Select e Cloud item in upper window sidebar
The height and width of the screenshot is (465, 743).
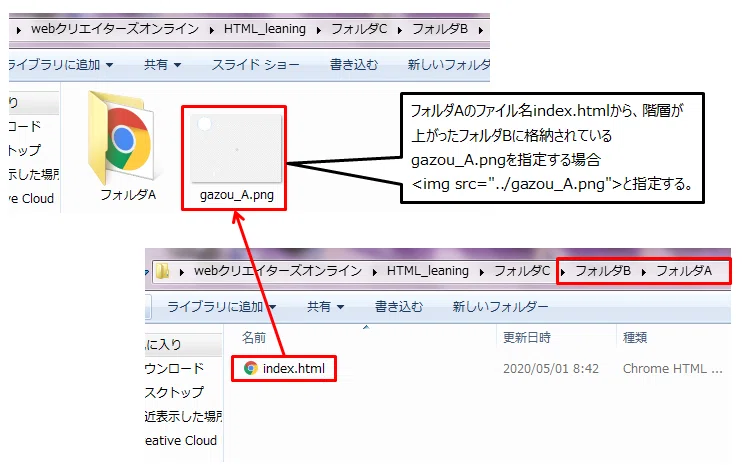(x=31, y=198)
